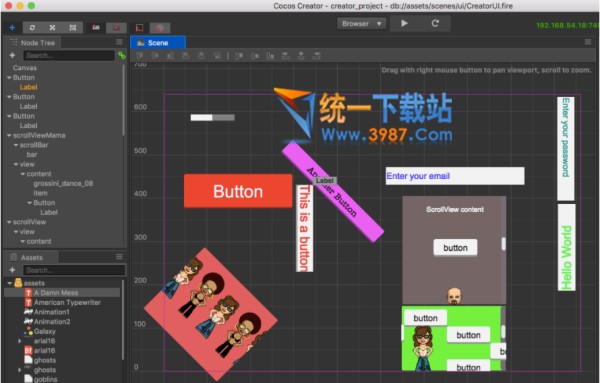The width and height of the screenshot is (600, 383).
Task: Select the Scale transform tool
Action: 52,28
